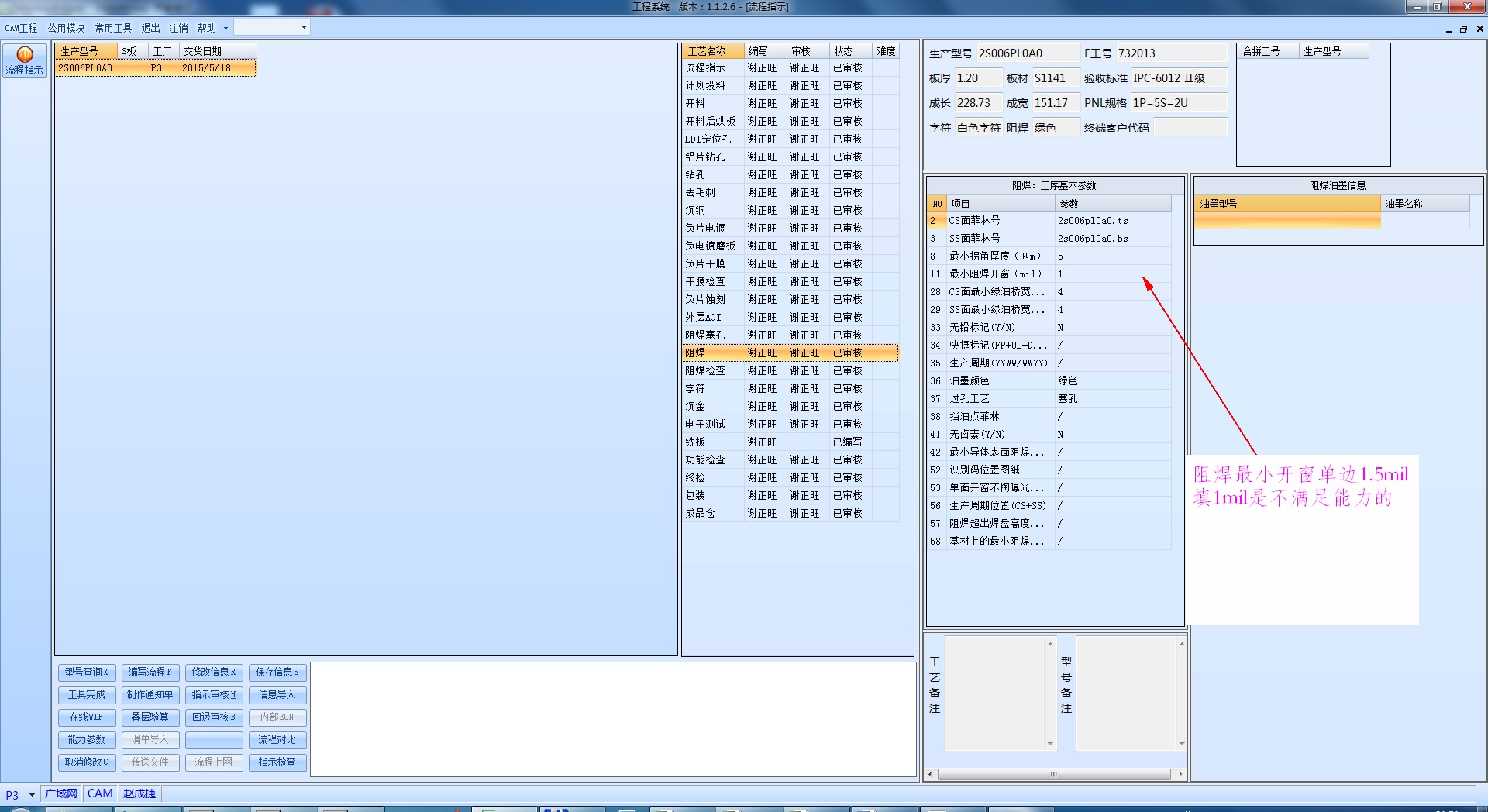Click the 回退审核 button
Screen dimensions: 1488x812
pos(213,717)
